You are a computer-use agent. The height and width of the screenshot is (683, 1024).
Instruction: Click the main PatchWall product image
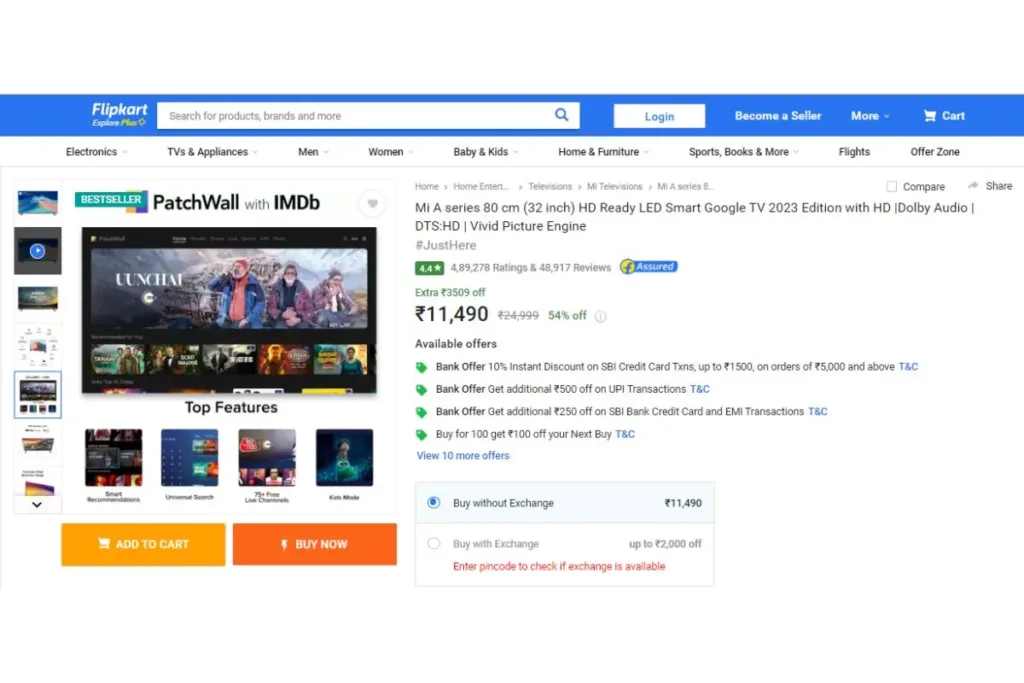(x=229, y=310)
